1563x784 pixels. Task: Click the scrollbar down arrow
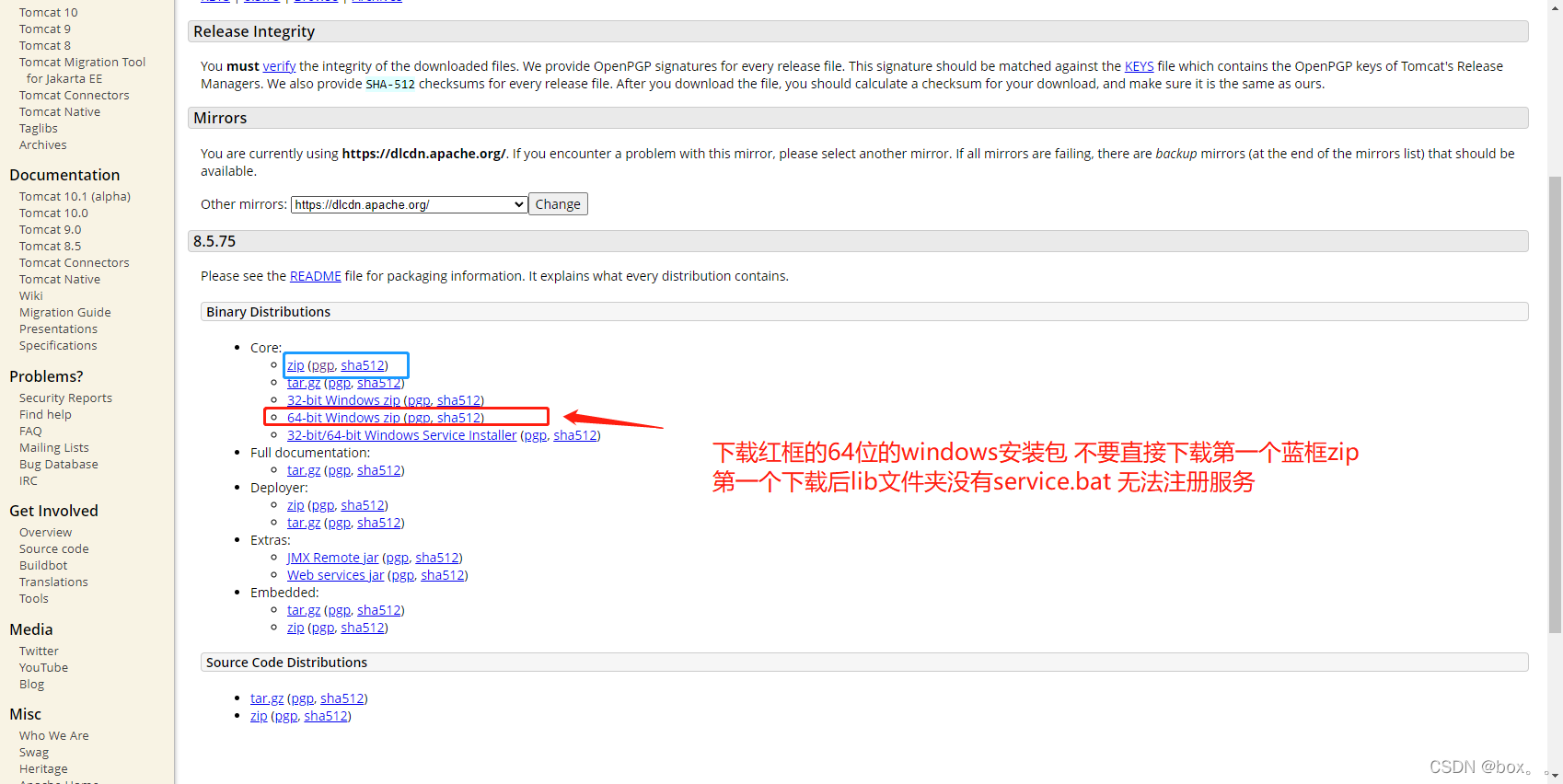click(1555, 776)
